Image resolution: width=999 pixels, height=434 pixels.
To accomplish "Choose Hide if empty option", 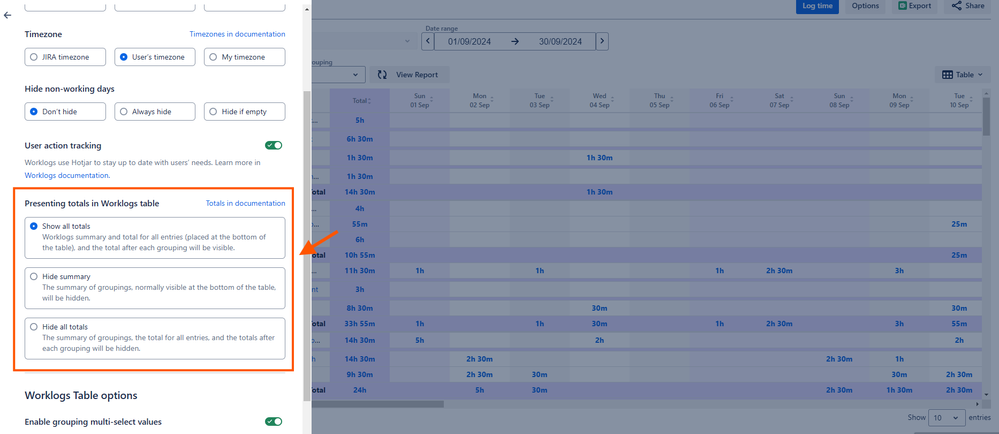I will (x=245, y=112).
